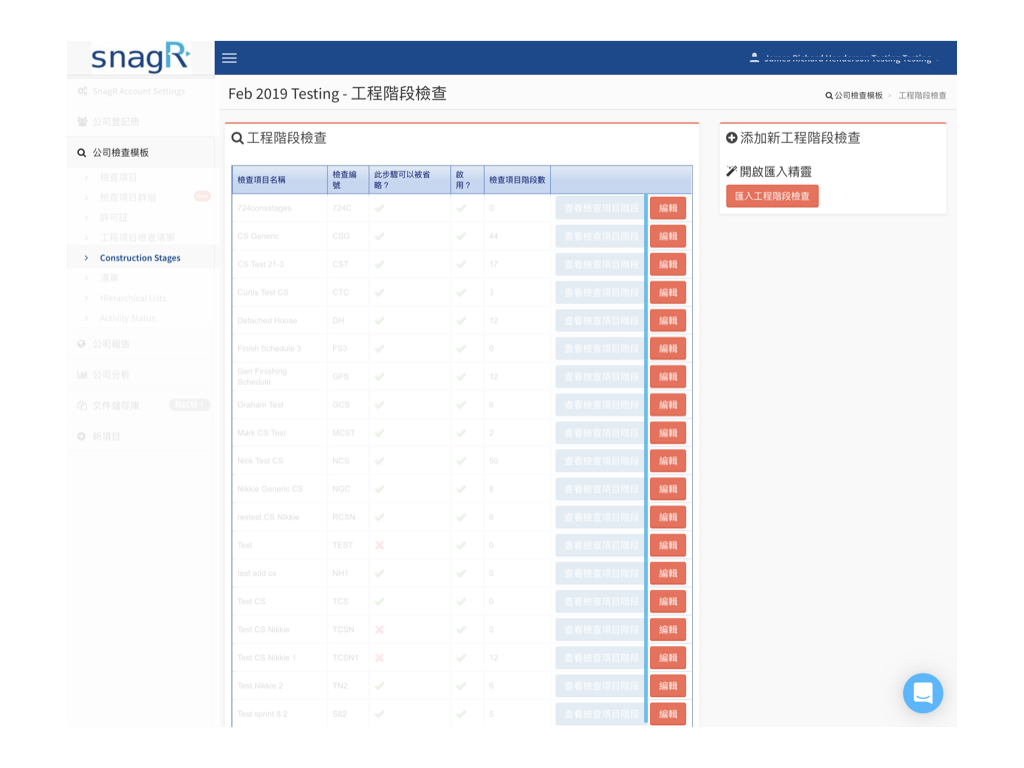View stages for Detached House row
The image size is (1024, 768).
[x=600, y=321]
